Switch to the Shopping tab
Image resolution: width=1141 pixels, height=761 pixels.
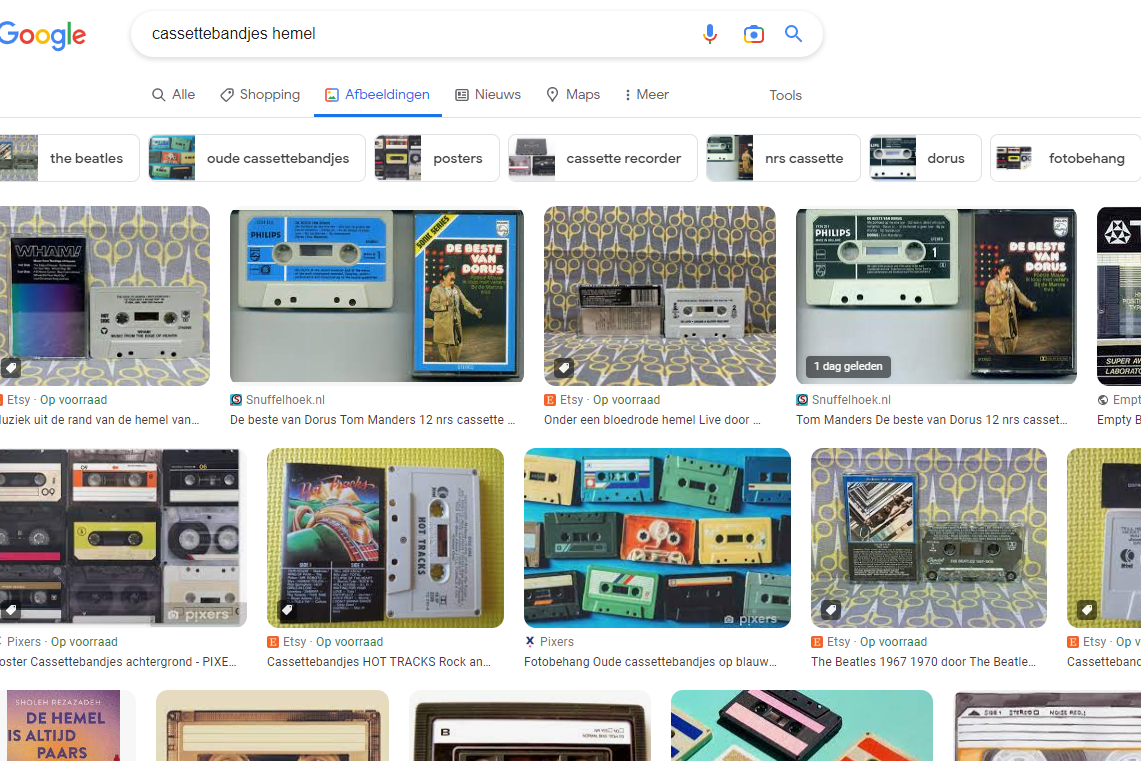[x=260, y=95]
